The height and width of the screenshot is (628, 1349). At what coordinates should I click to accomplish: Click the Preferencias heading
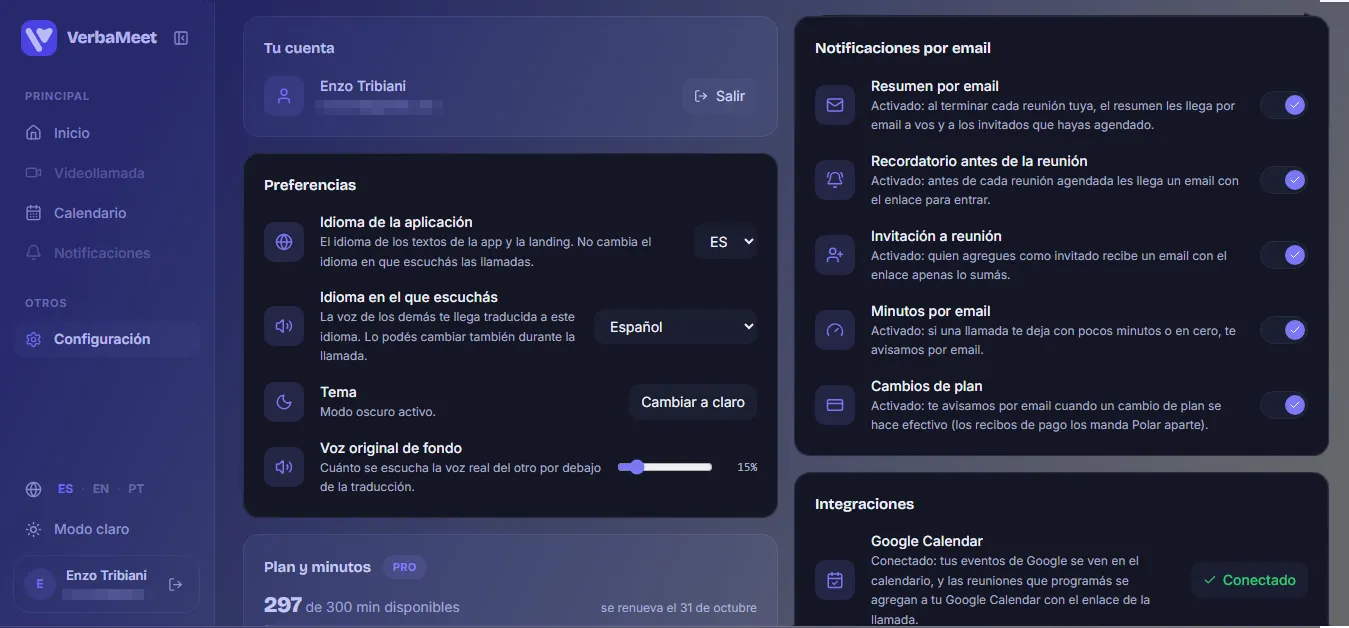coord(310,185)
